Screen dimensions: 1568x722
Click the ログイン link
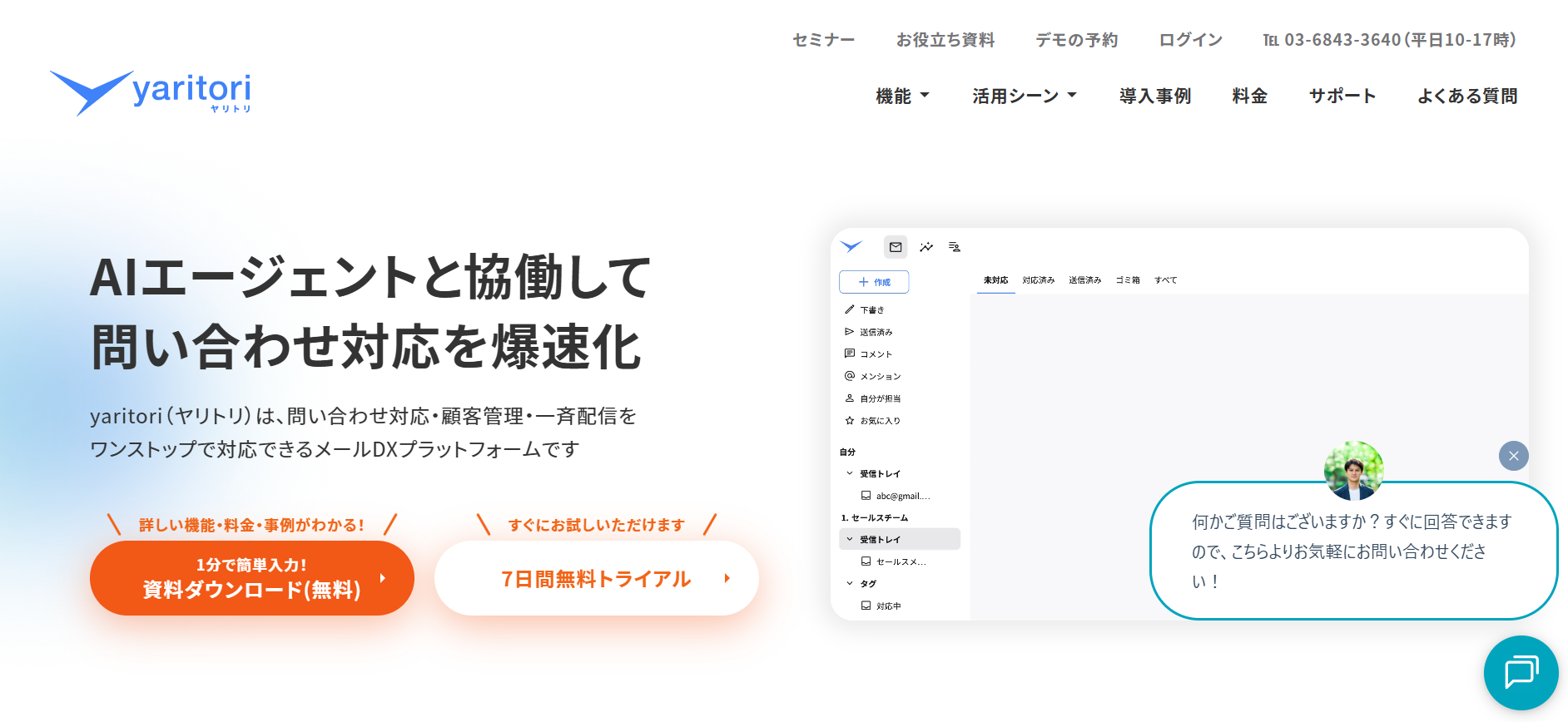coord(1190,40)
